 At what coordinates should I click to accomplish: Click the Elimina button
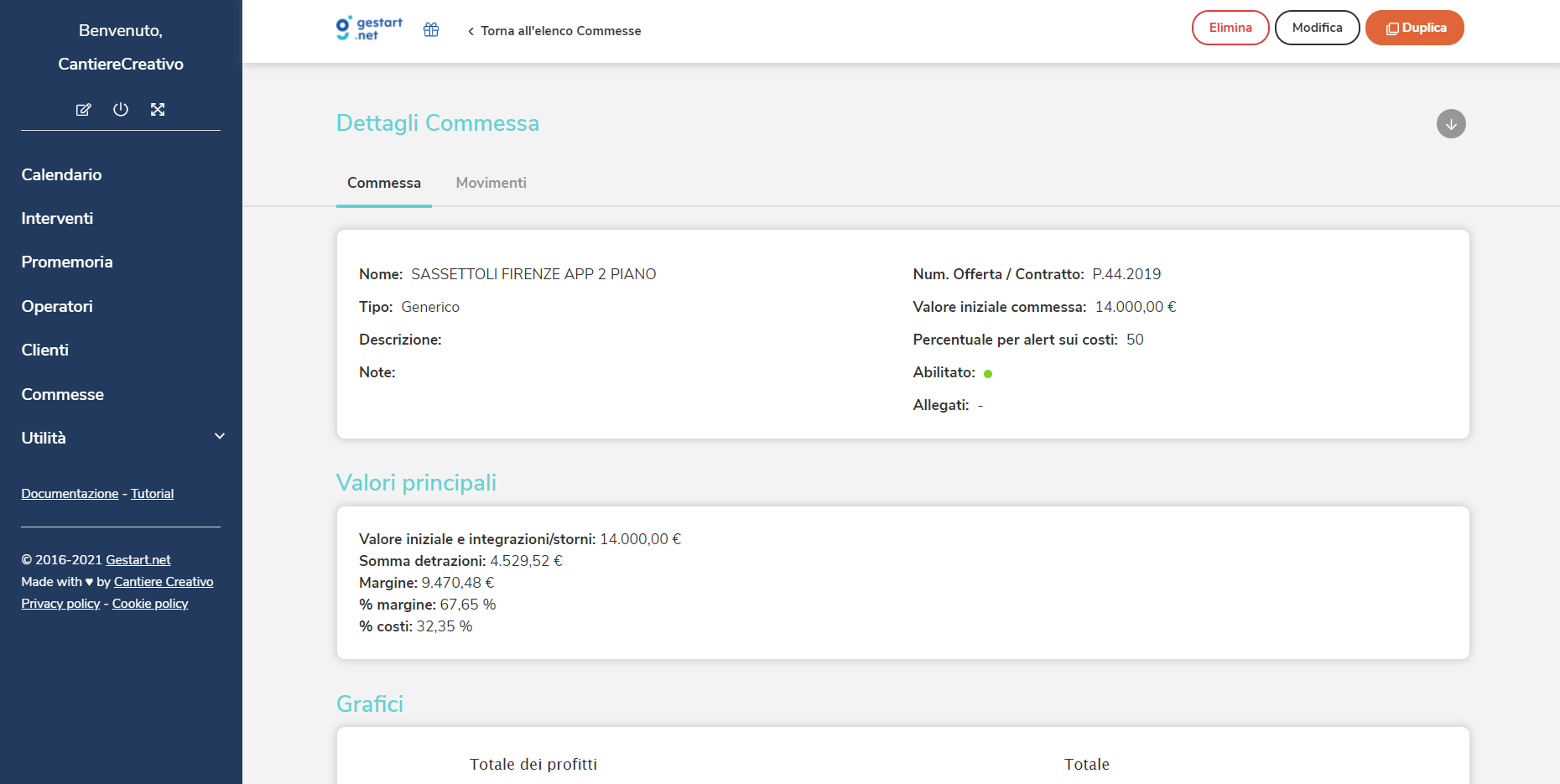[x=1230, y=28]
